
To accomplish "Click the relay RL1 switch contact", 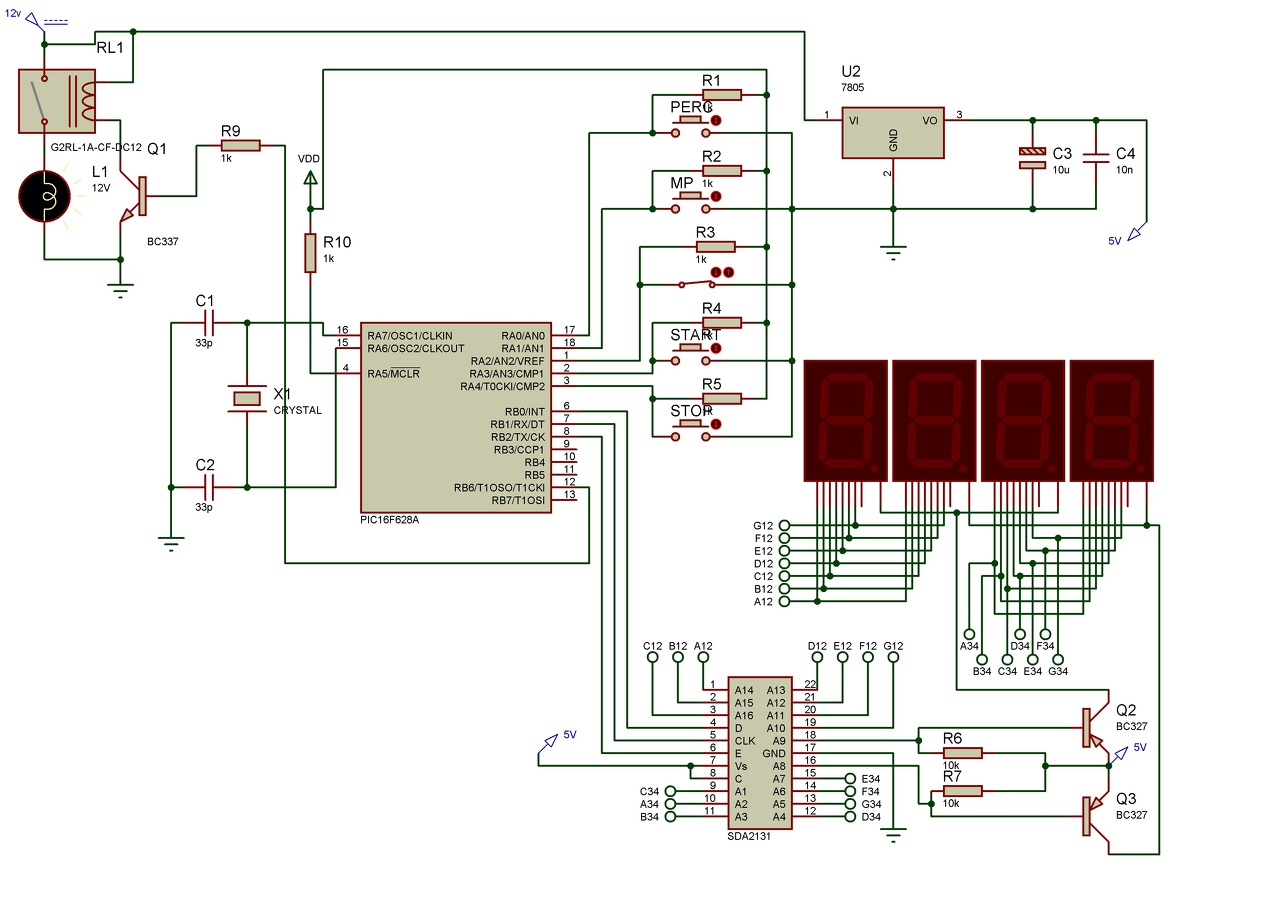I will point(39,100).
